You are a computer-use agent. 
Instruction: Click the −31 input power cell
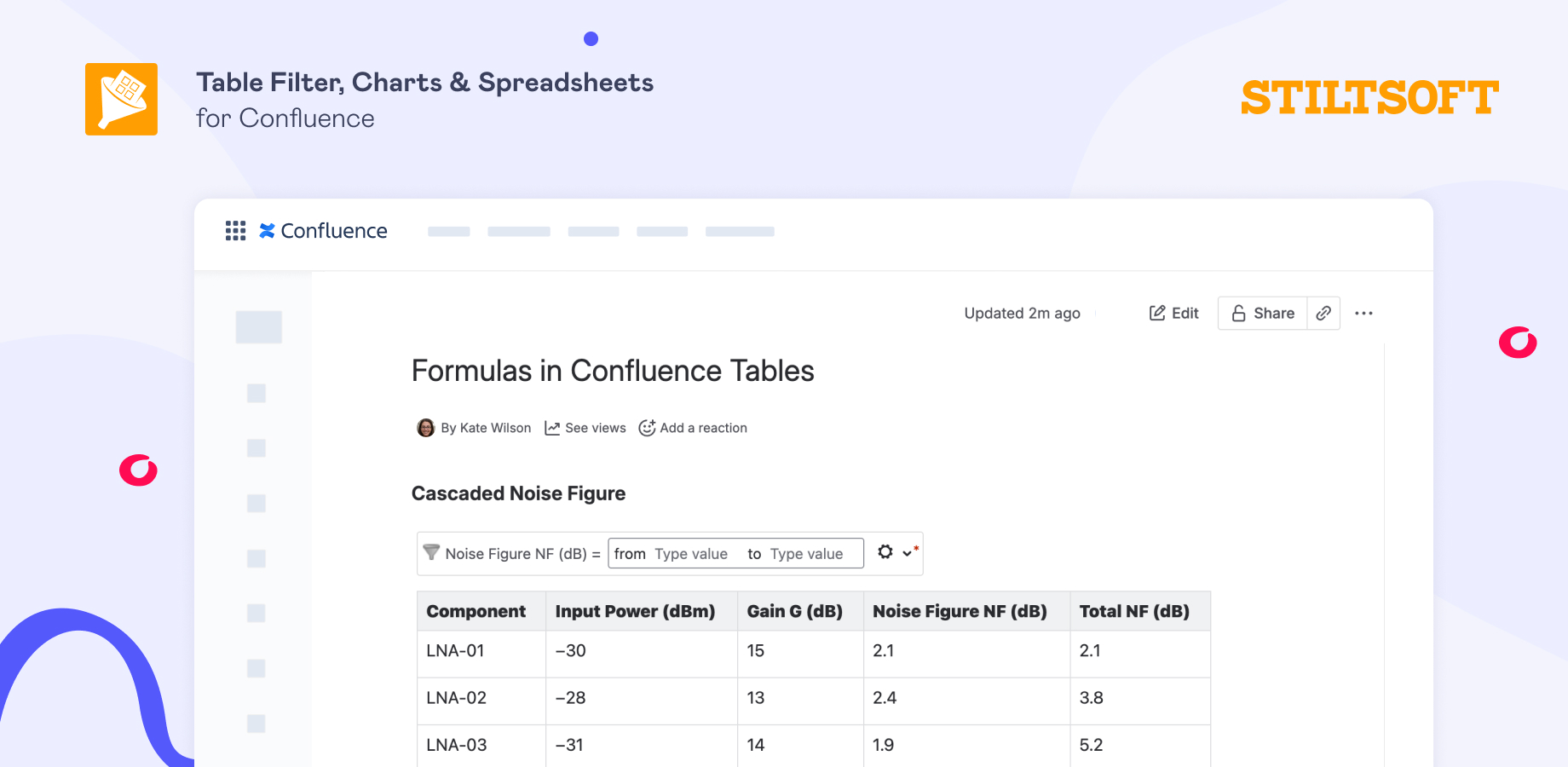point(642,745)
